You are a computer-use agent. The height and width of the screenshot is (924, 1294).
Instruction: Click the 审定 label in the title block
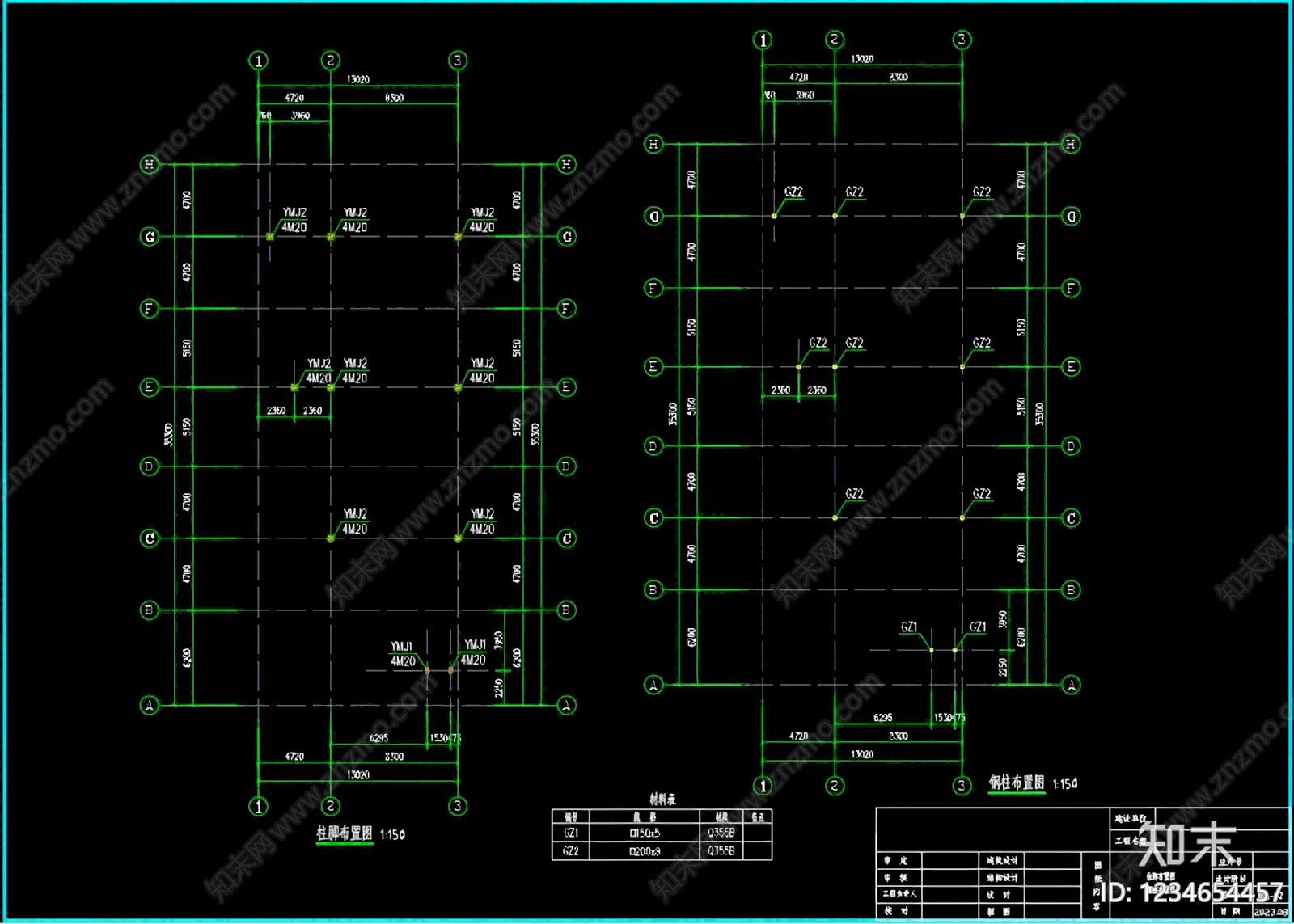tap(895, 861)
